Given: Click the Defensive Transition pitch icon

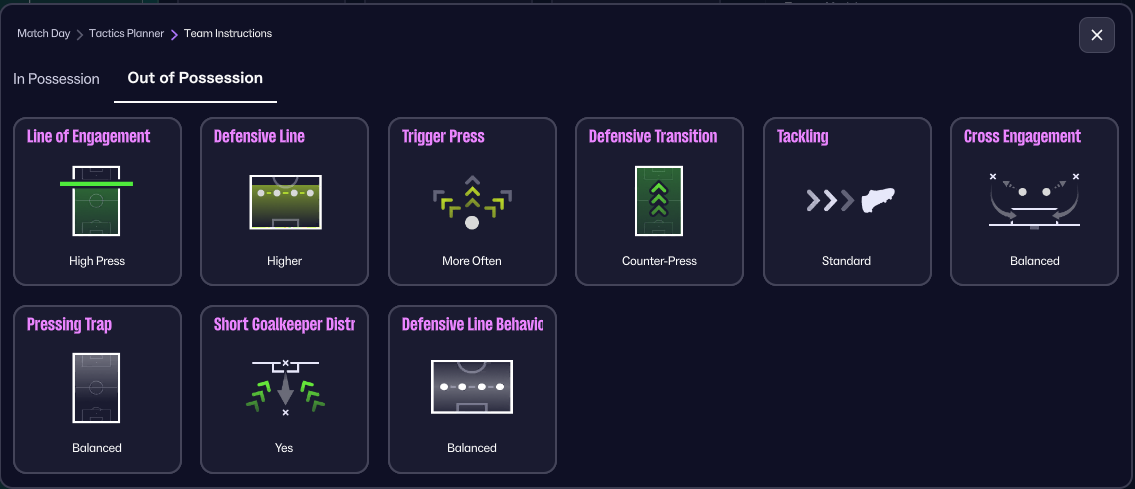Looking at the screenshot, I should 659,201.
